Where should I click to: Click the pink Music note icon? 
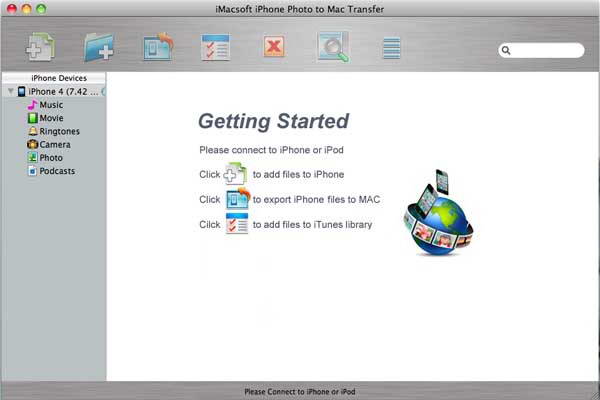tap(33, 104)
